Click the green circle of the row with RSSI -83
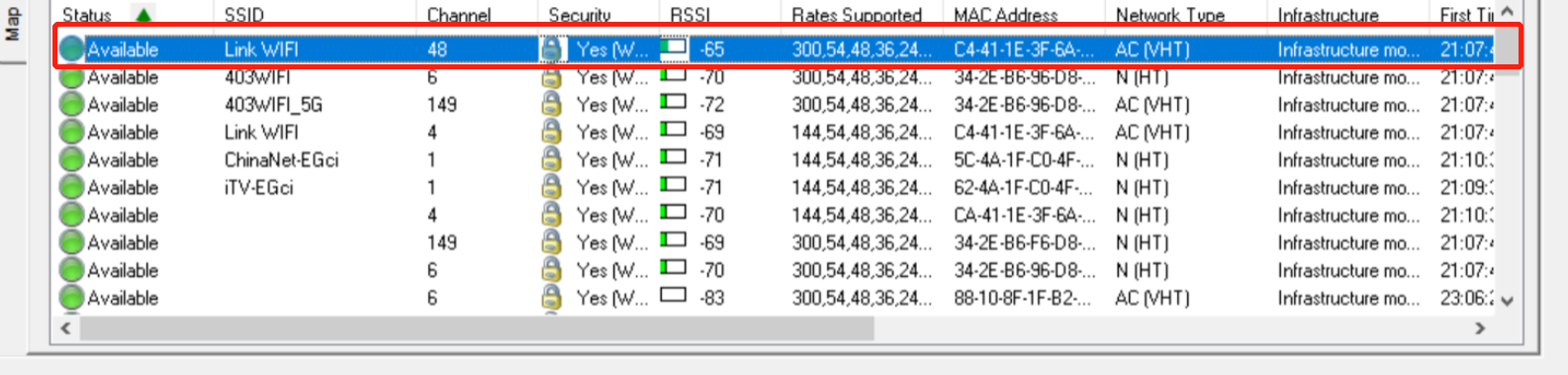Viewport: 1568px width, 375px height. click(71, 298)
